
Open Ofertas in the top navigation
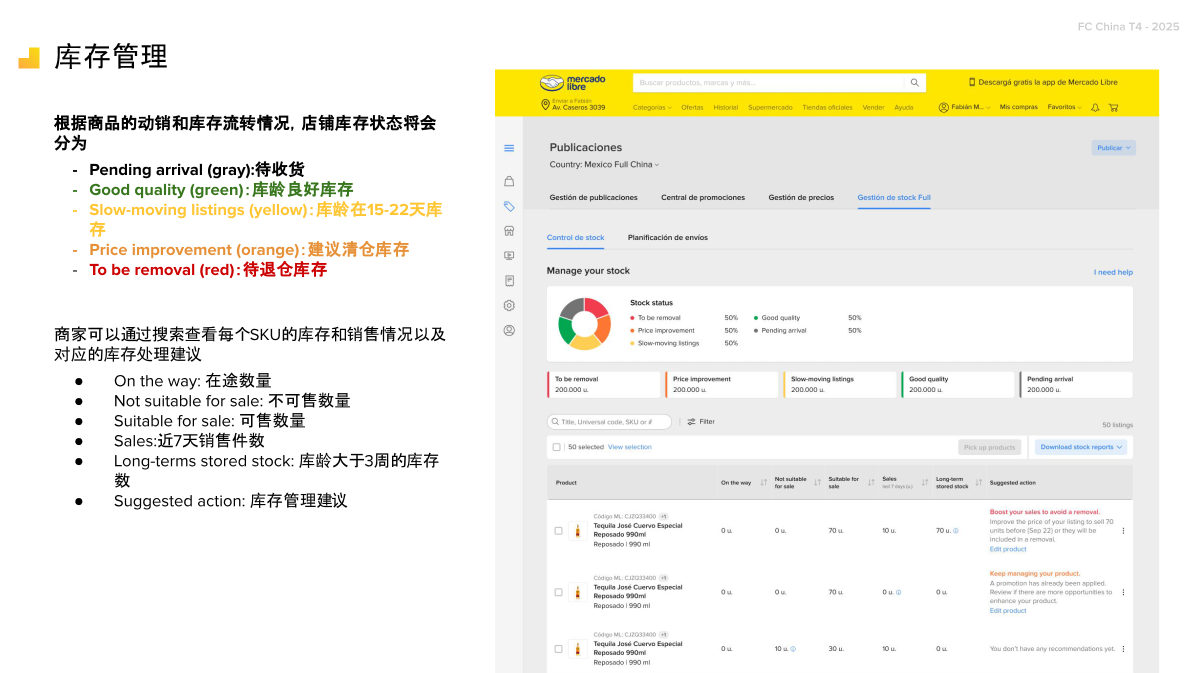point(692,108)
